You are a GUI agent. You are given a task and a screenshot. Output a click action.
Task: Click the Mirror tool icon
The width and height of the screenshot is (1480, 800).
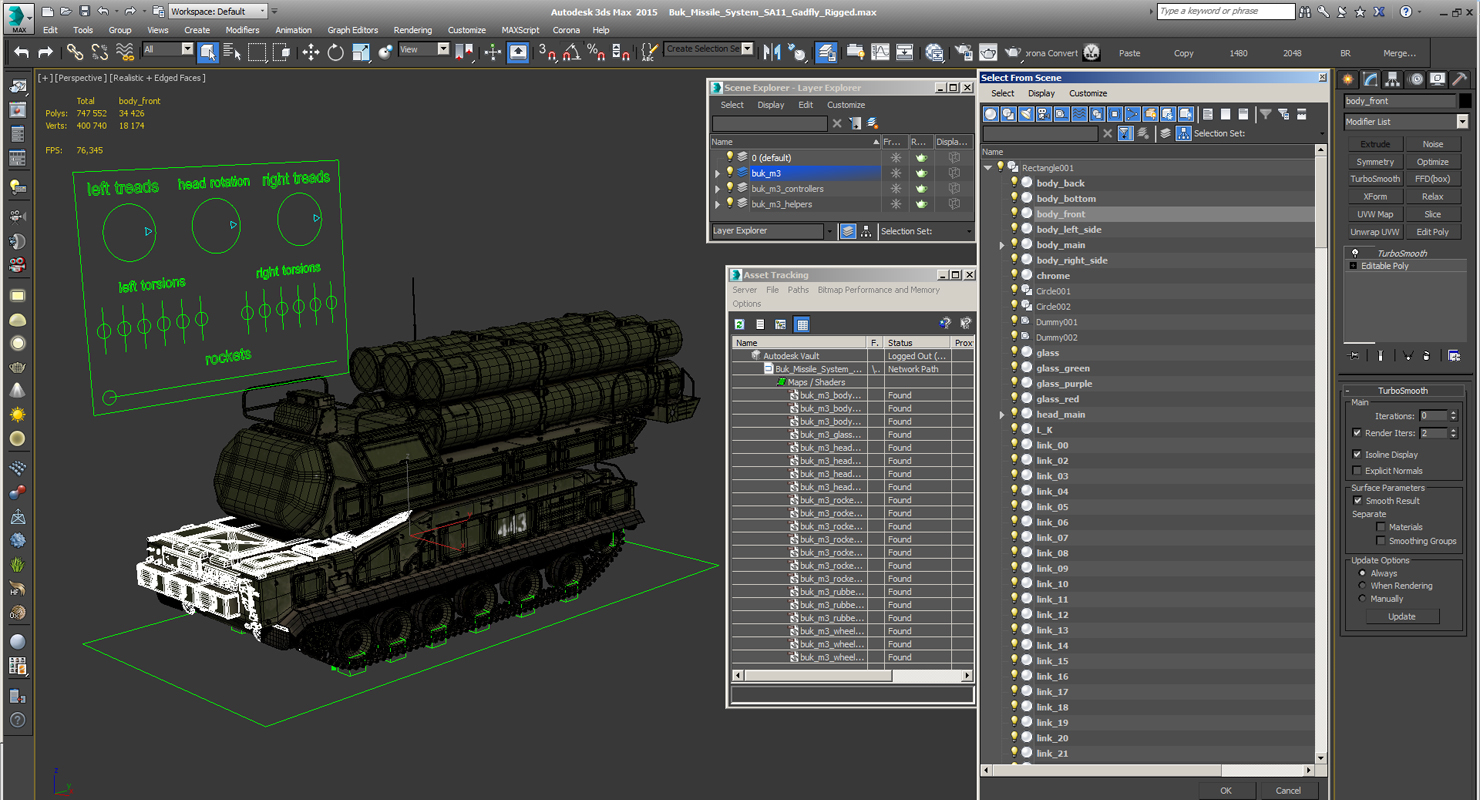pyautogui.click(x=772, y=52)
